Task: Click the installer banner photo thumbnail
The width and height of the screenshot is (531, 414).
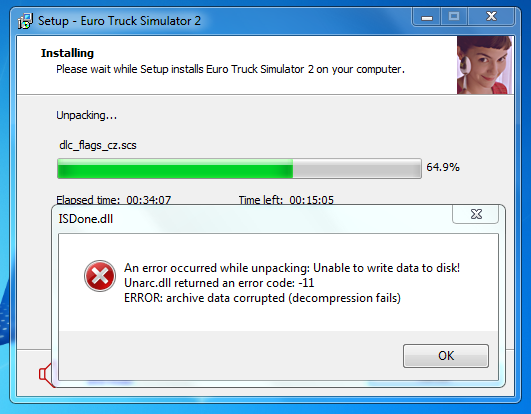Action: point(485,65)
